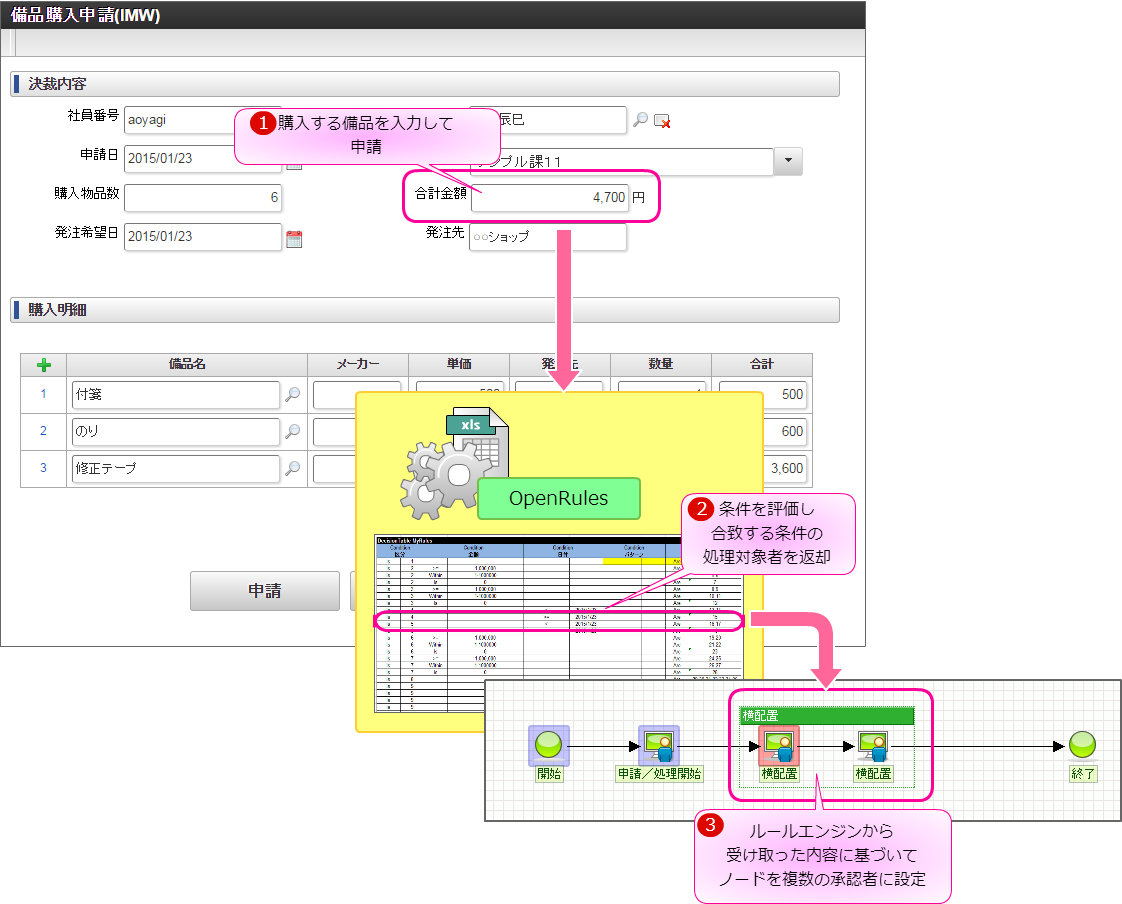Screen dimensions: 1122x904
Task: Select the second 横配置 approval node
Action: tap(874, 747)
